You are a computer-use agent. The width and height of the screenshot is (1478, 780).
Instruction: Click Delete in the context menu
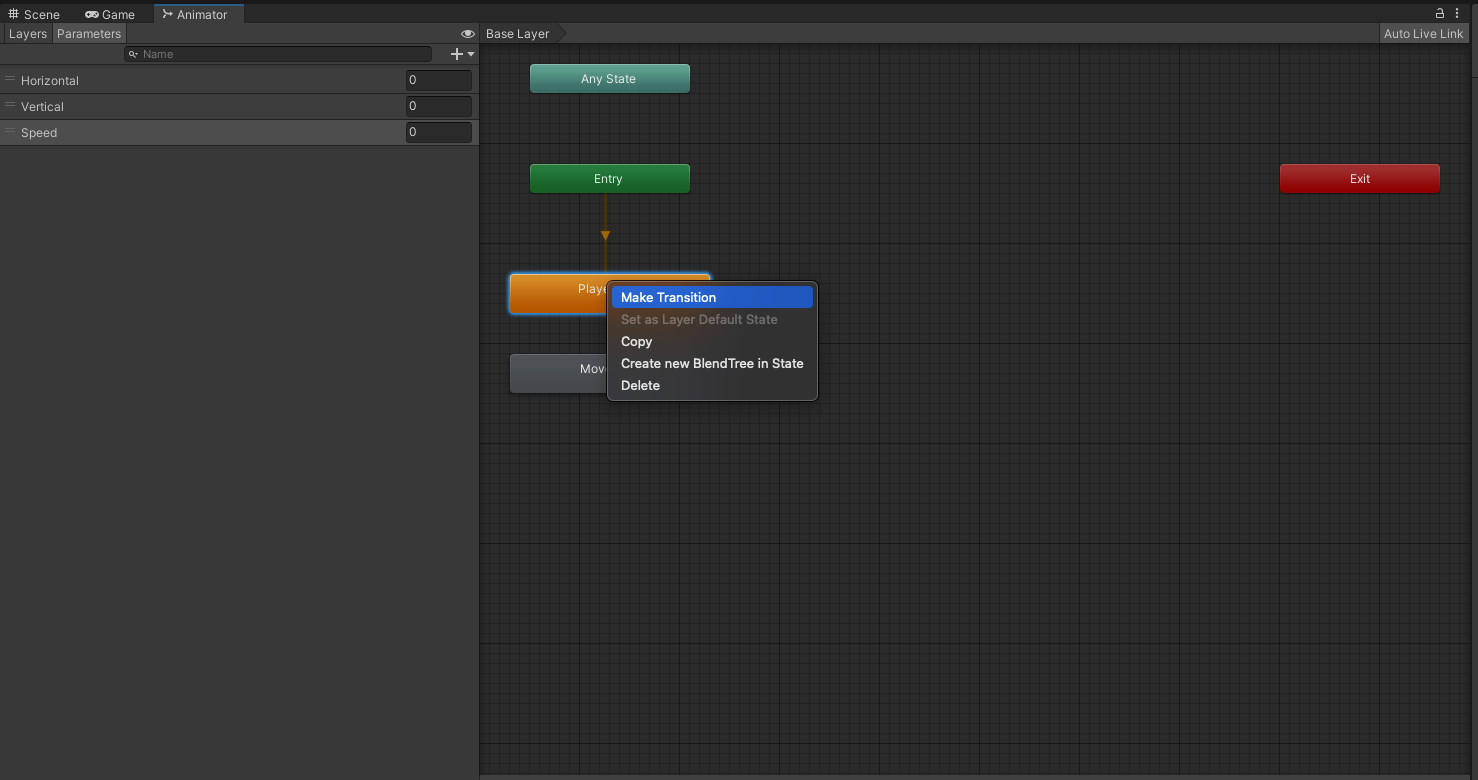(640, 385)
